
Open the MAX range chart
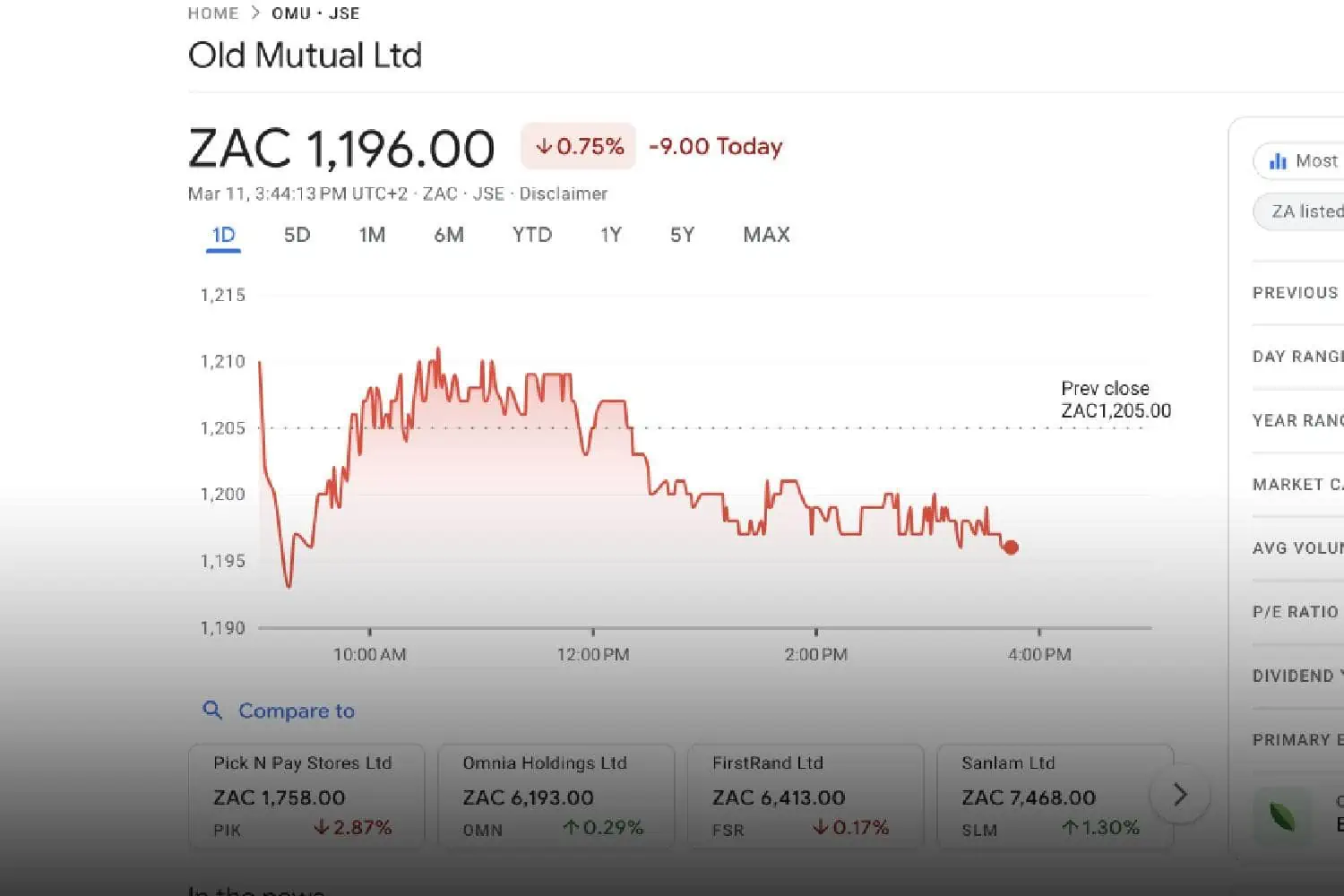766,236
